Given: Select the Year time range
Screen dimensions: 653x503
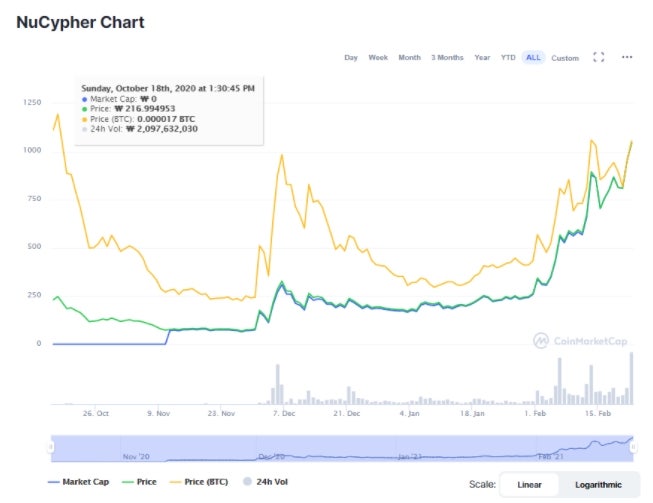Looking at the screenshot, I should click(482, 57).
